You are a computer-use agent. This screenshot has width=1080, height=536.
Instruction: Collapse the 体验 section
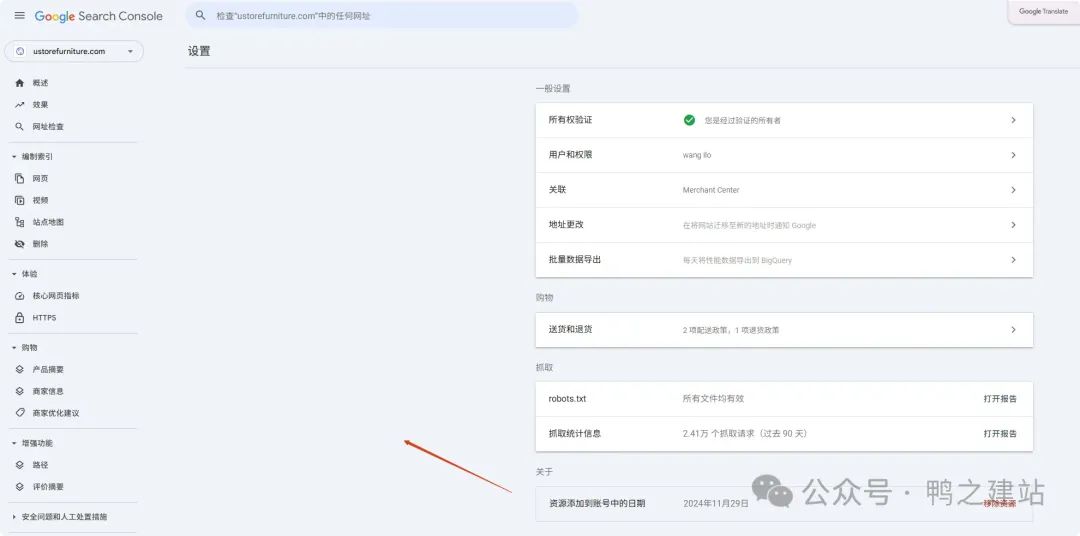coord(14,274)
